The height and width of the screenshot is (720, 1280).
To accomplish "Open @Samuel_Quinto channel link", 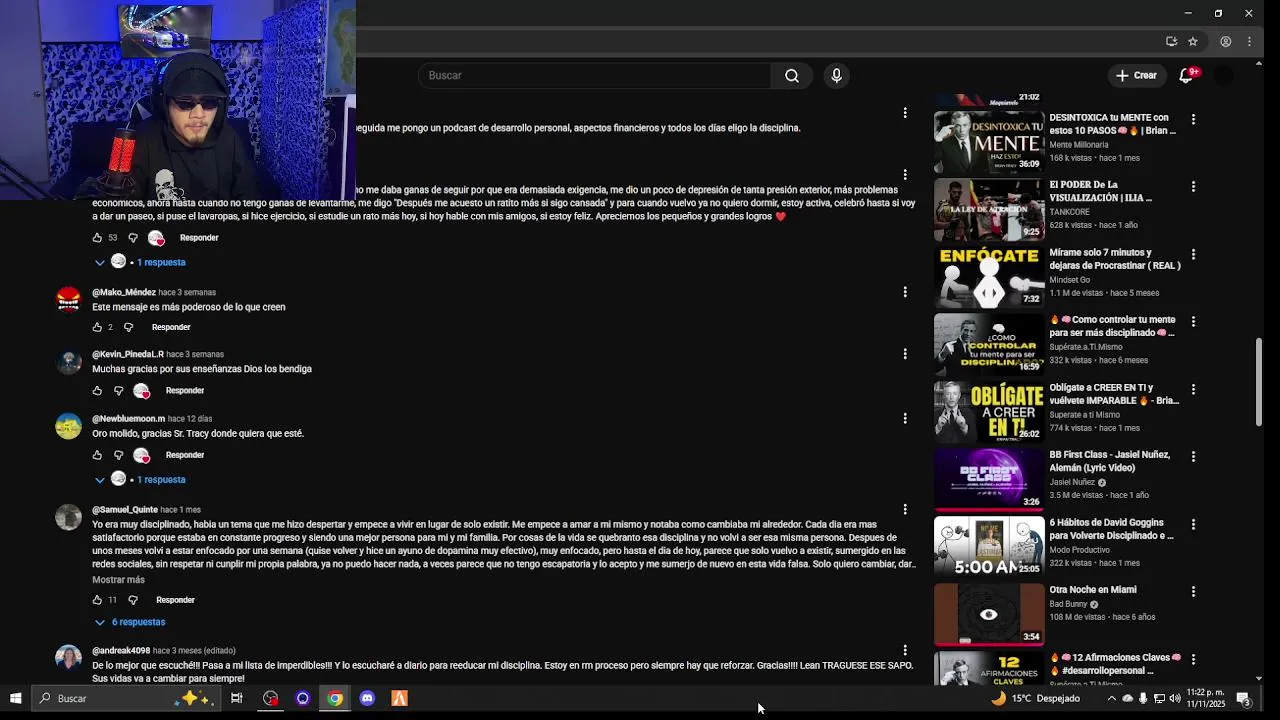I will (x=125, y=510).
